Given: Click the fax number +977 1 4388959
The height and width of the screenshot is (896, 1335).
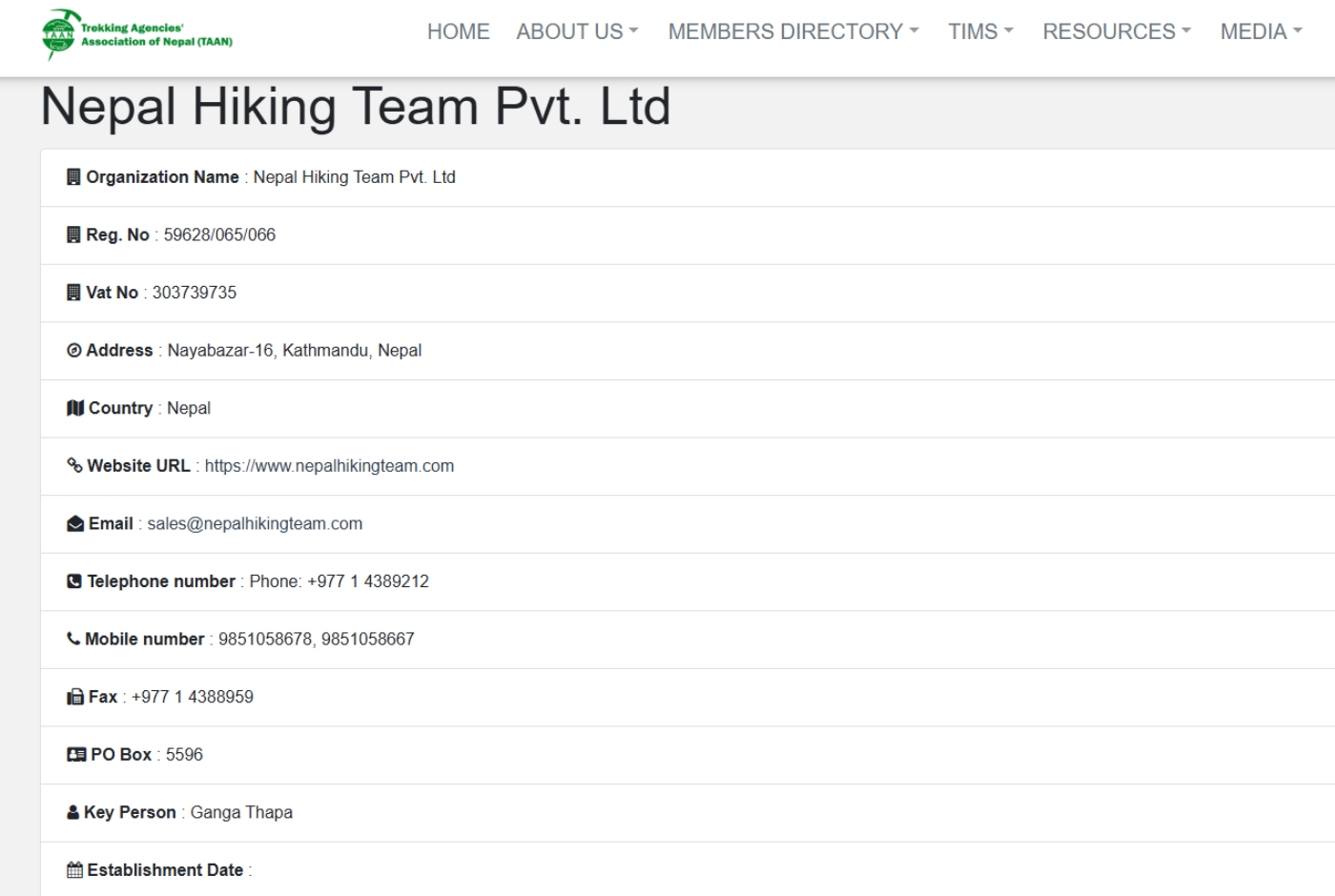Looking at the screenshot, I should pos(193,697).
